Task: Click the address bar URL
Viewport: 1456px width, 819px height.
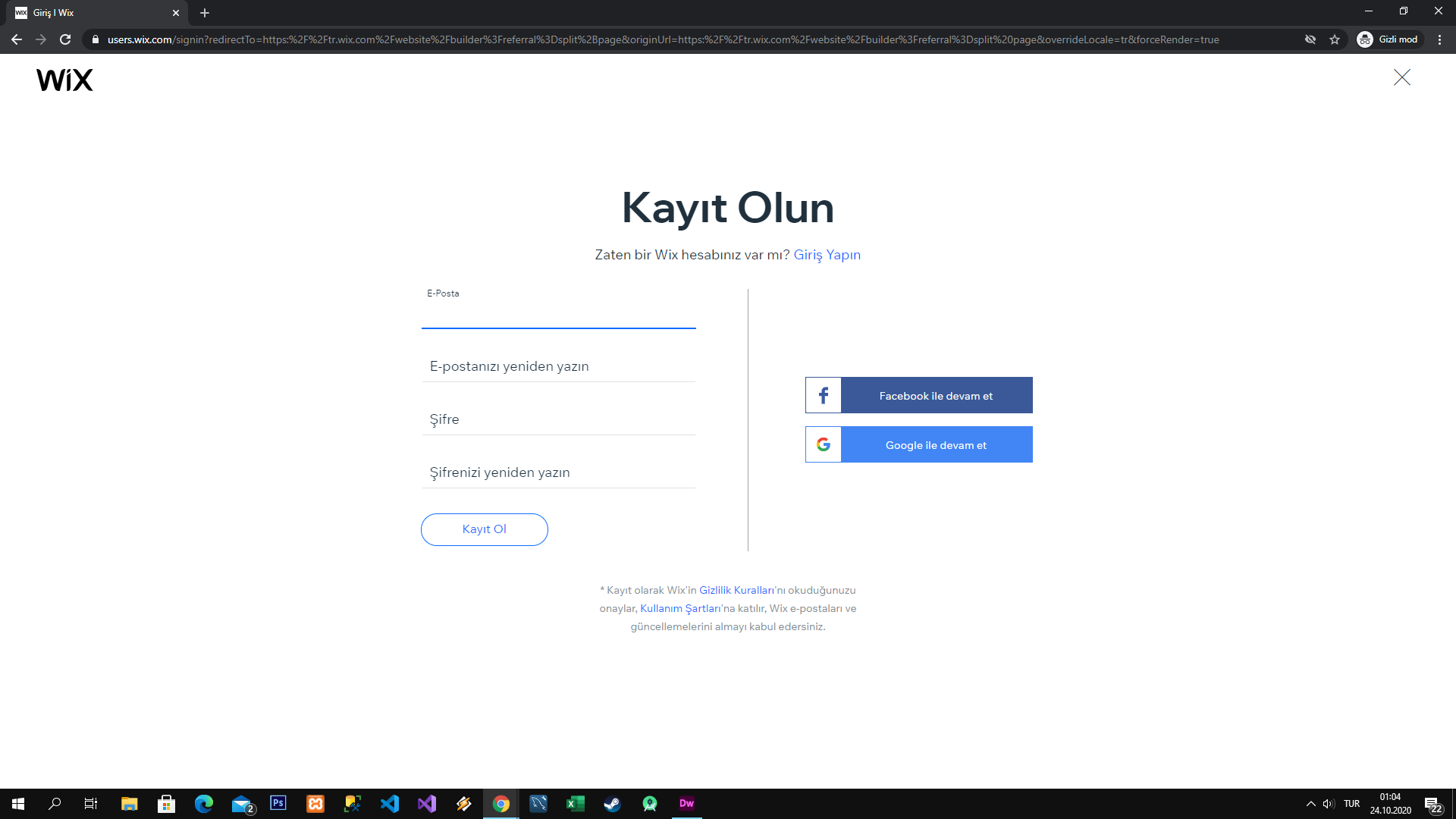Action: click(x=663, y=39)
